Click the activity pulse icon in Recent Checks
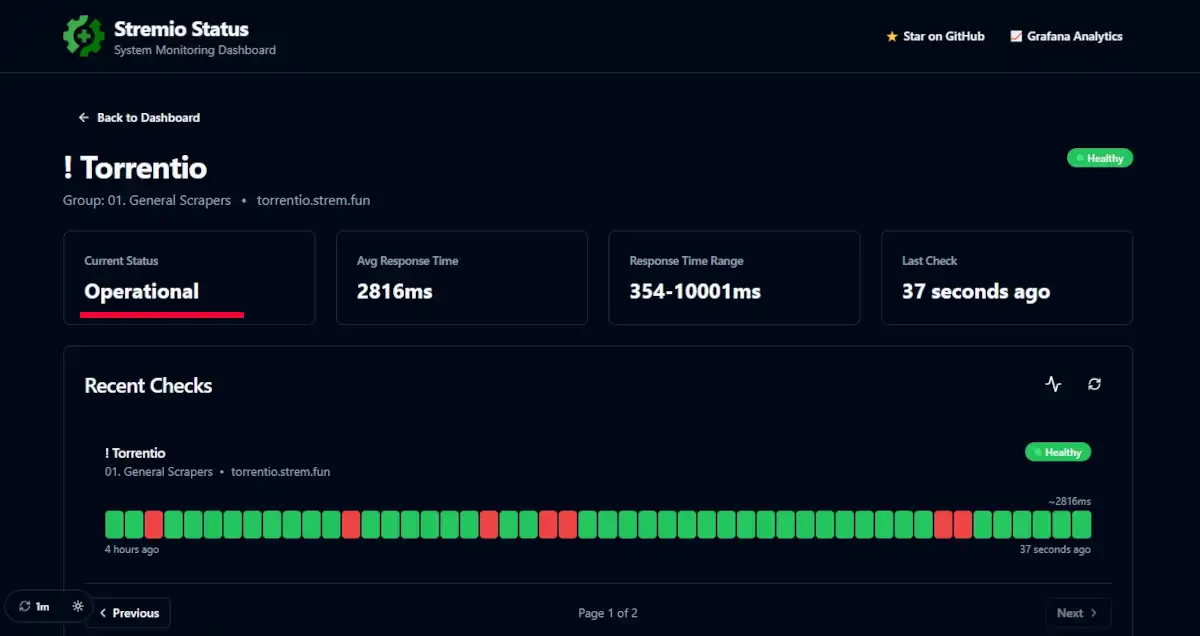 point(1053,384)
